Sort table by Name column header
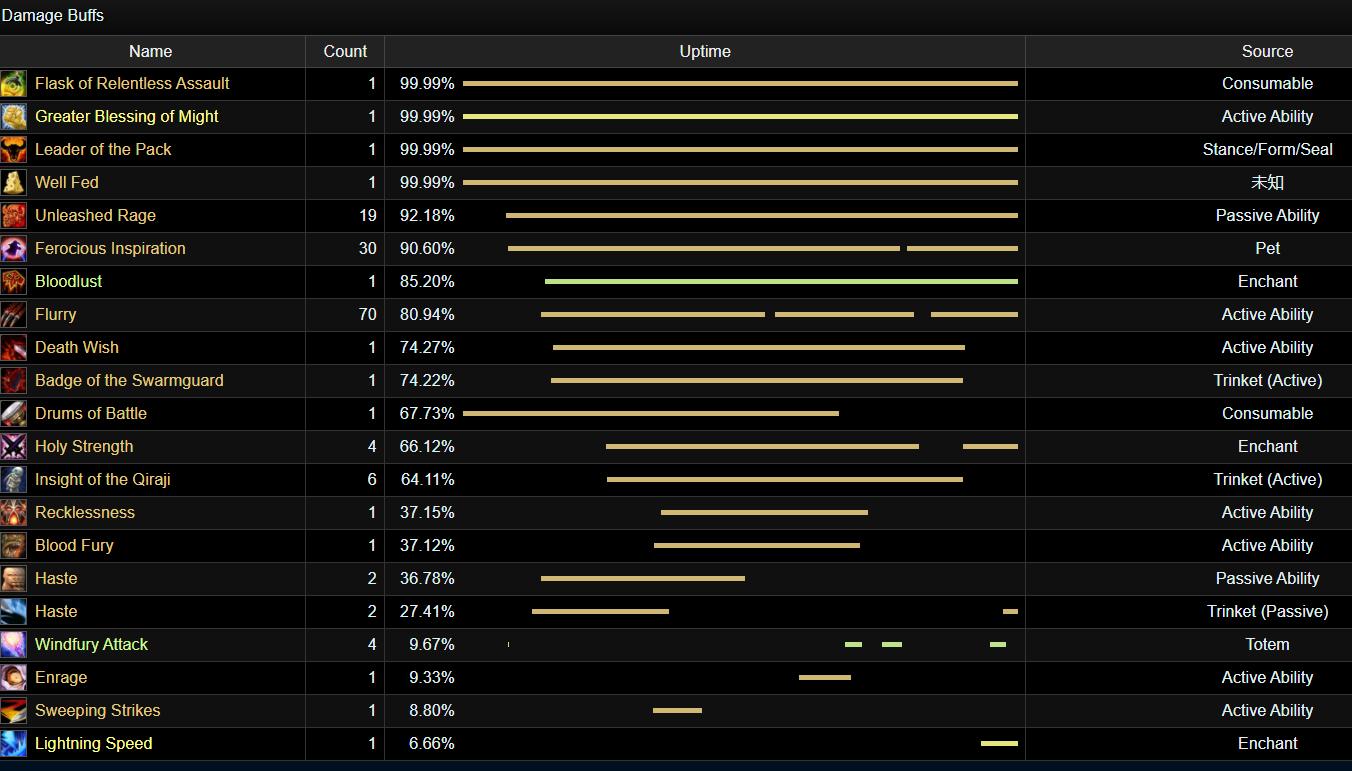This screenshot has width=1352, height=771. [151, 52]
